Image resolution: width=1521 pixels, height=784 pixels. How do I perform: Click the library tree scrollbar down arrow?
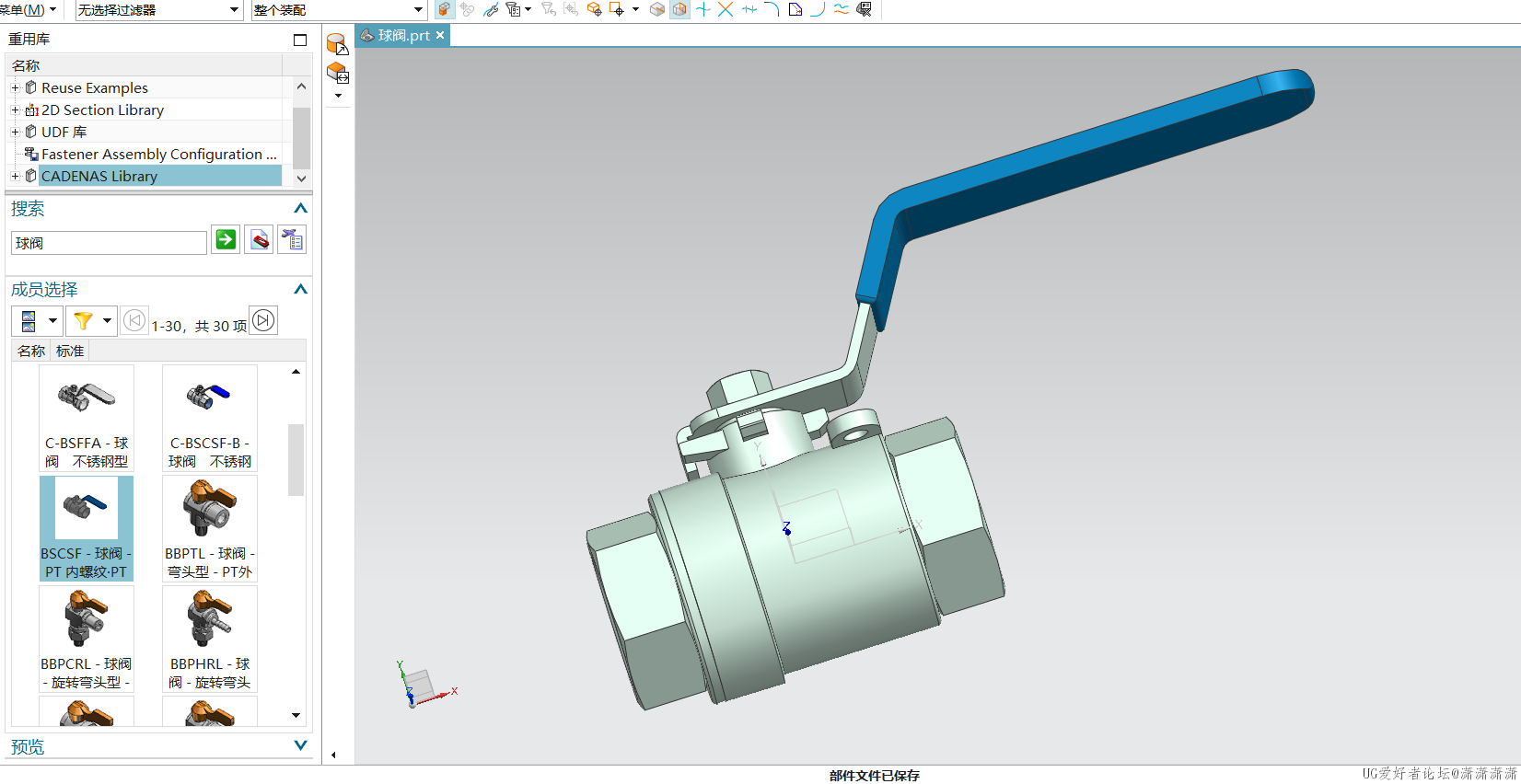coord(301,178)
